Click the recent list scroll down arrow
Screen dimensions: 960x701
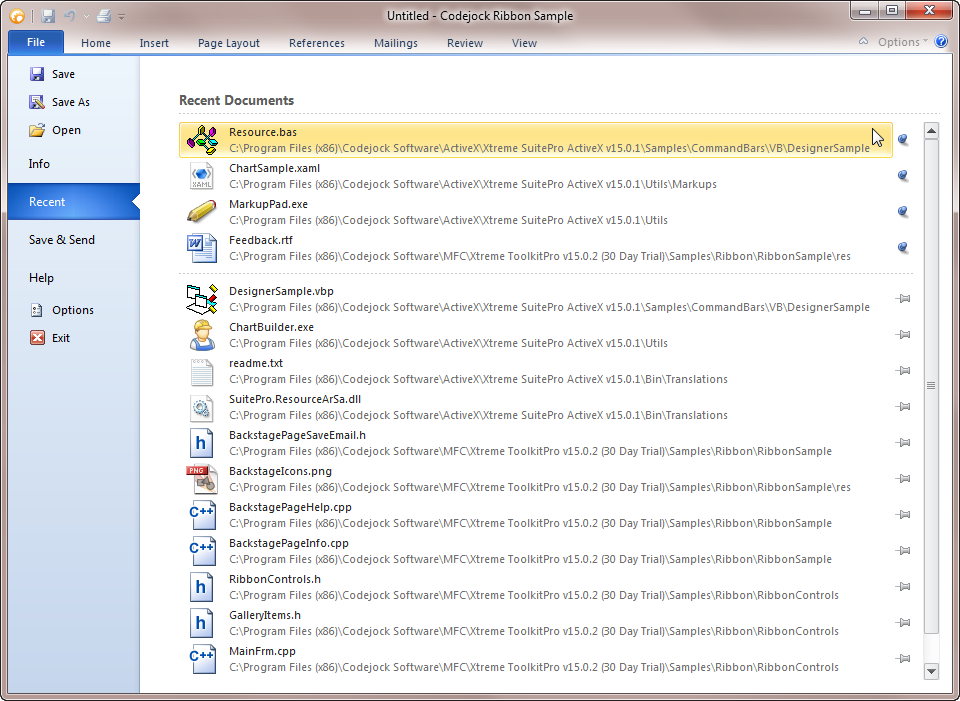pos(931,671)
